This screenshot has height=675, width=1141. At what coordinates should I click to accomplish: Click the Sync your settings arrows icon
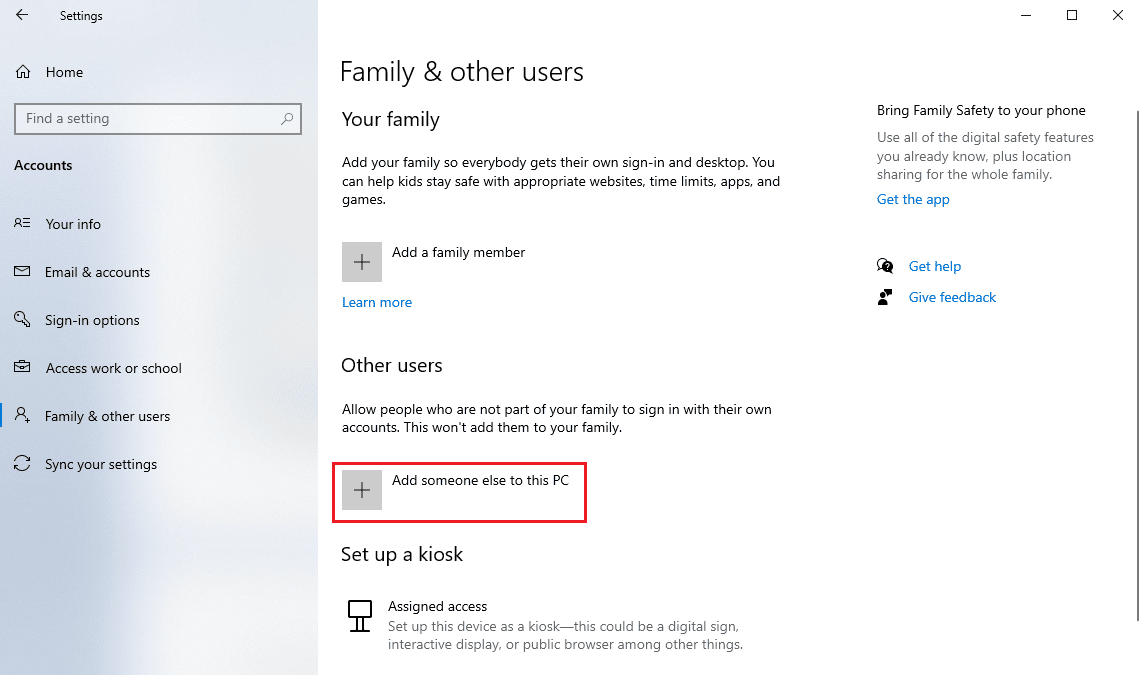tap(22, 463)
